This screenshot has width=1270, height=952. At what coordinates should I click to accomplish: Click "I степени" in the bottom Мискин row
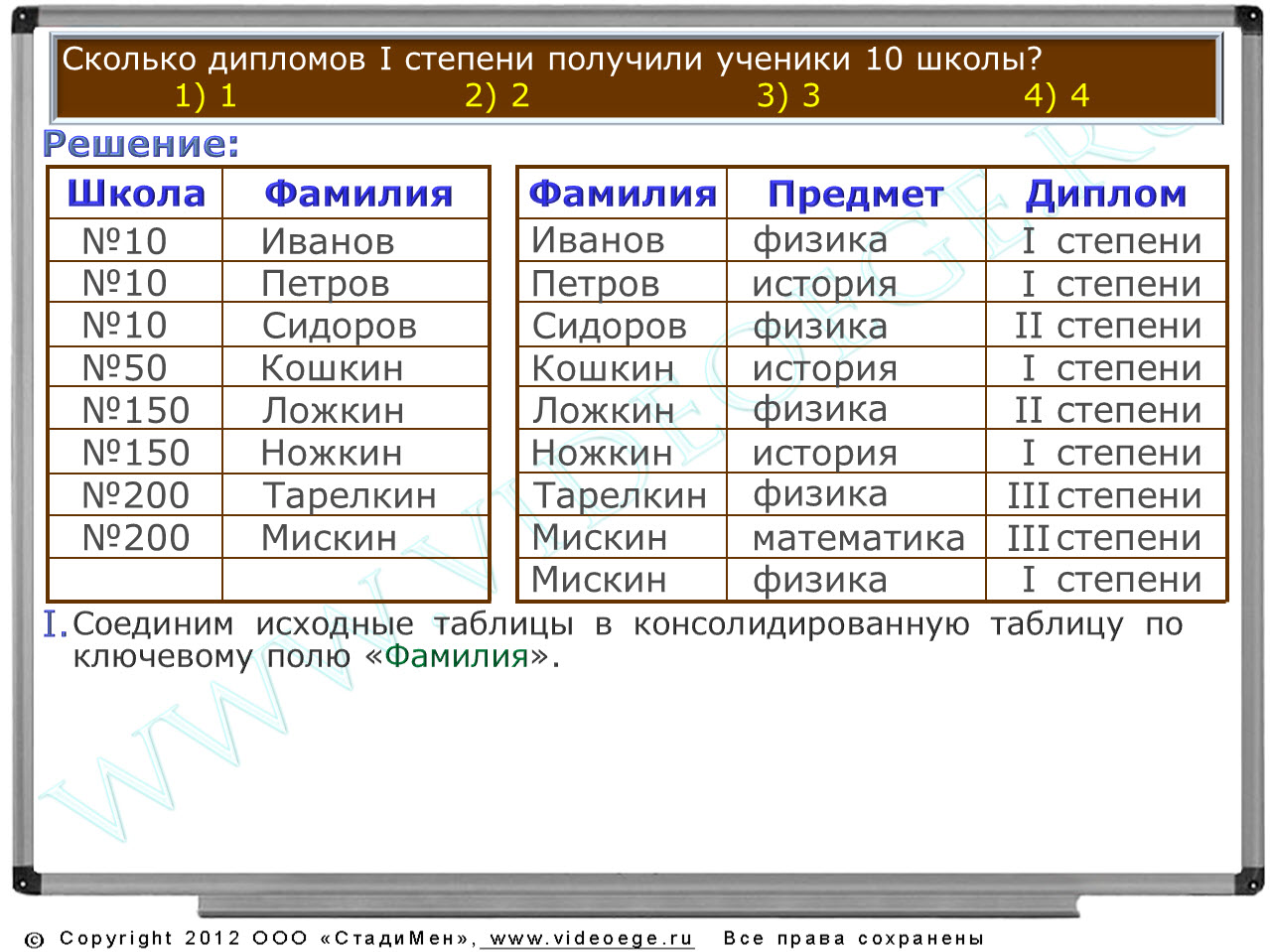1112,581
